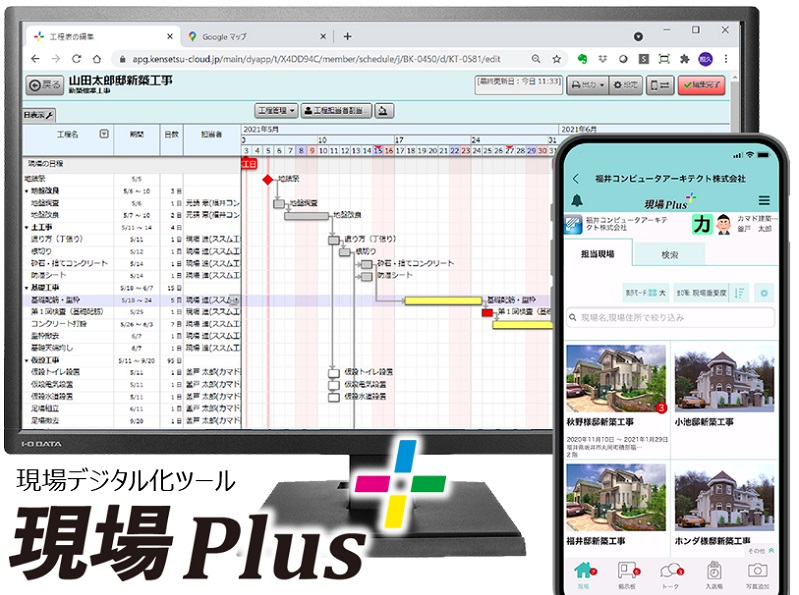
Task: Click the 工程担当者割当 button
Action: point(336,111)
